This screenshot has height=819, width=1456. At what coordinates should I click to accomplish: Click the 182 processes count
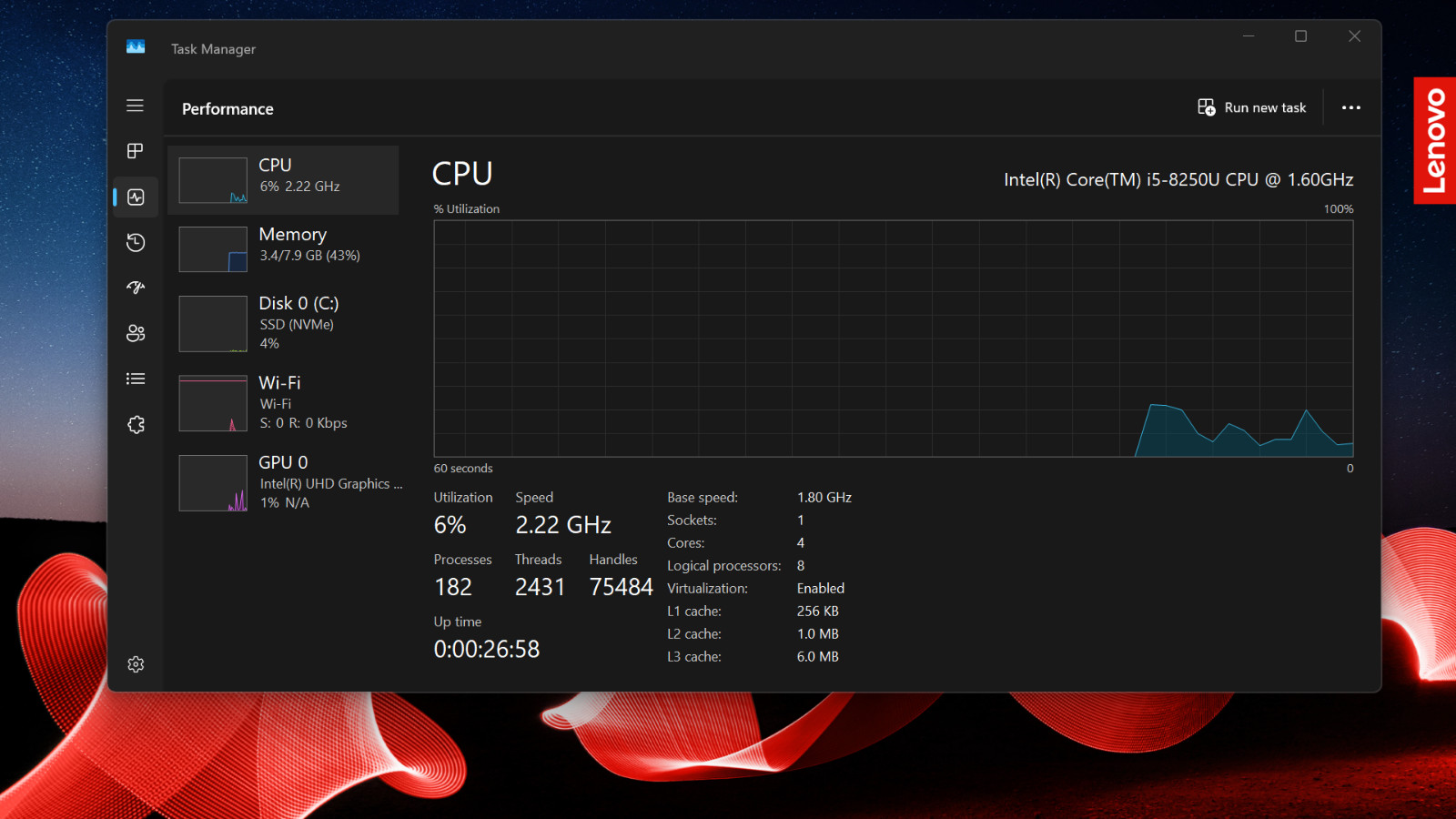pos(453,587)
